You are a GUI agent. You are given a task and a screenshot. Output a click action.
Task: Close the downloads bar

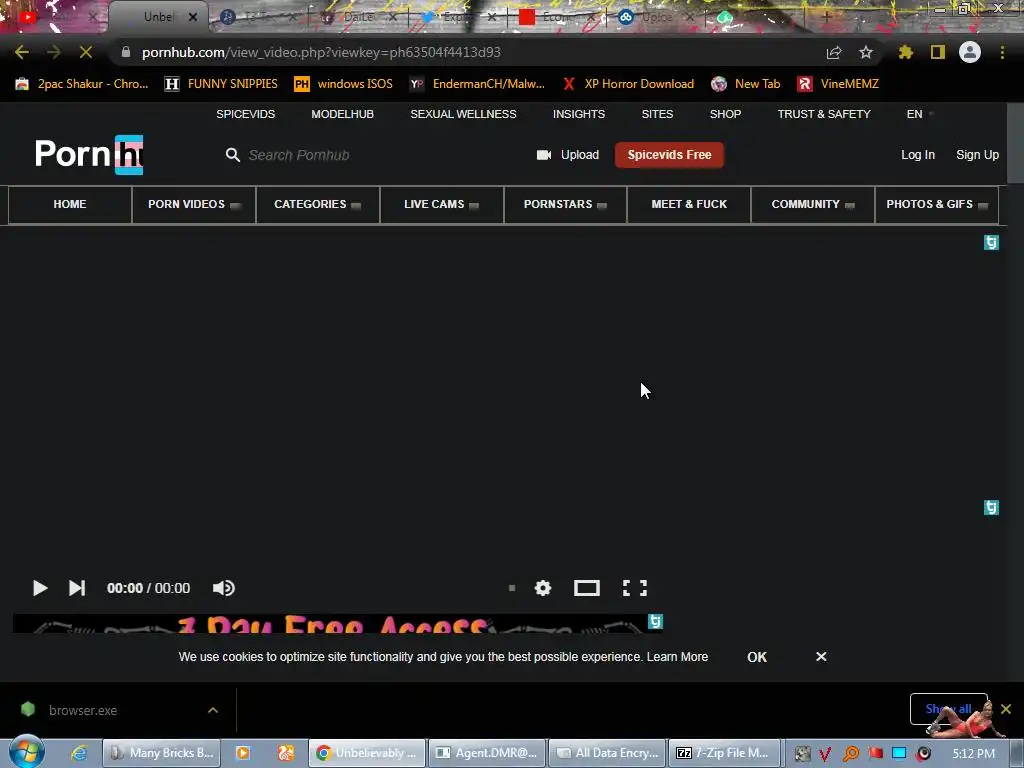pyautogui.click(x=1006, y=709)
